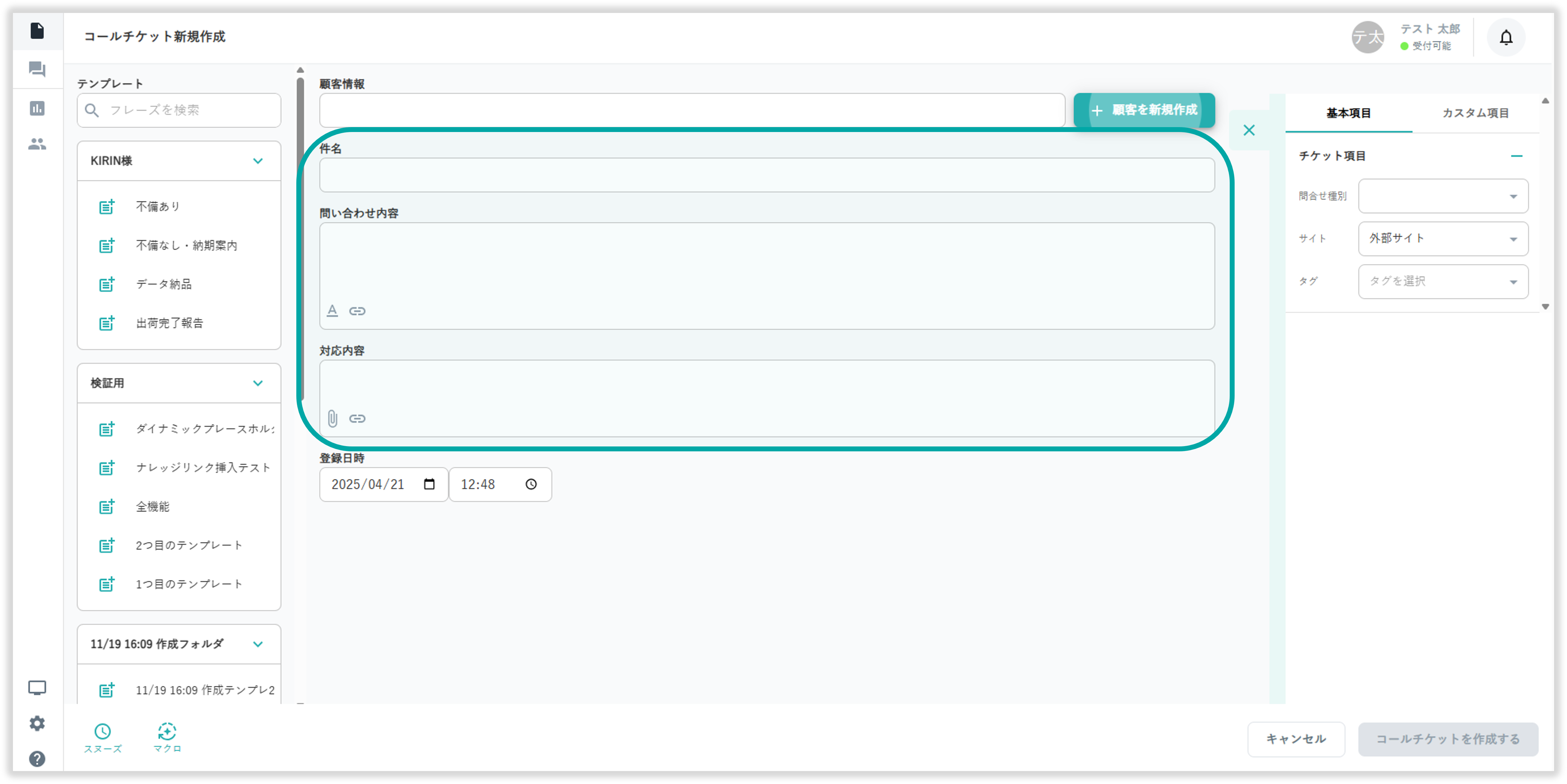Screen dimensions: 1567x784
Task: Open the 問合せ種別 dropdown
Action: tap(1443, 196)
